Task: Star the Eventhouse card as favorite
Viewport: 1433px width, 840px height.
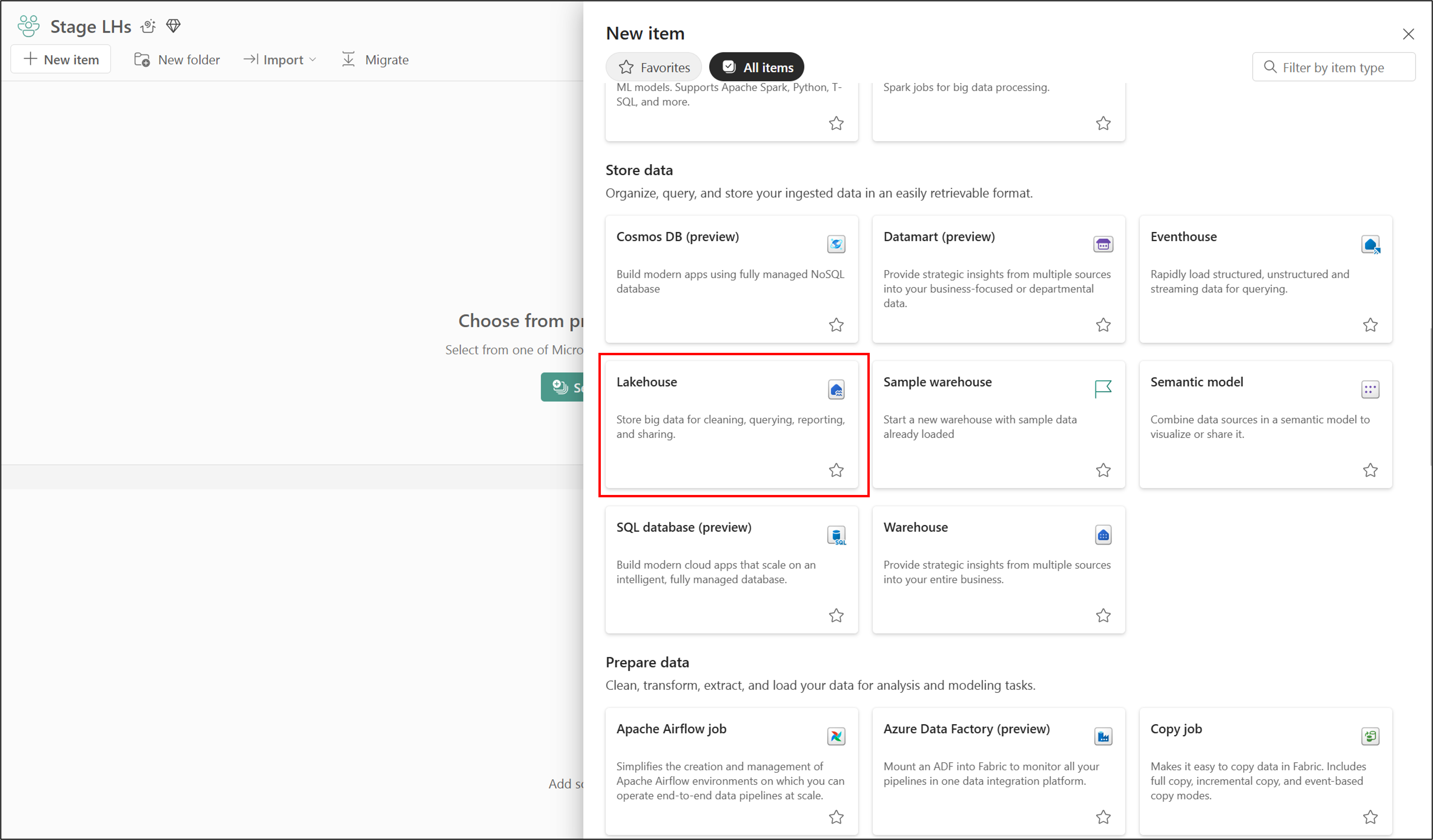Action: point(1370,325)
